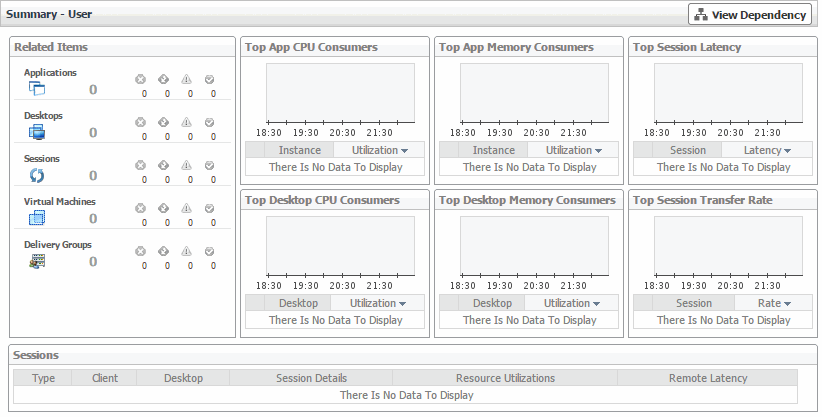Click the Applications icon in Related Items

click(x=37, y=88)
